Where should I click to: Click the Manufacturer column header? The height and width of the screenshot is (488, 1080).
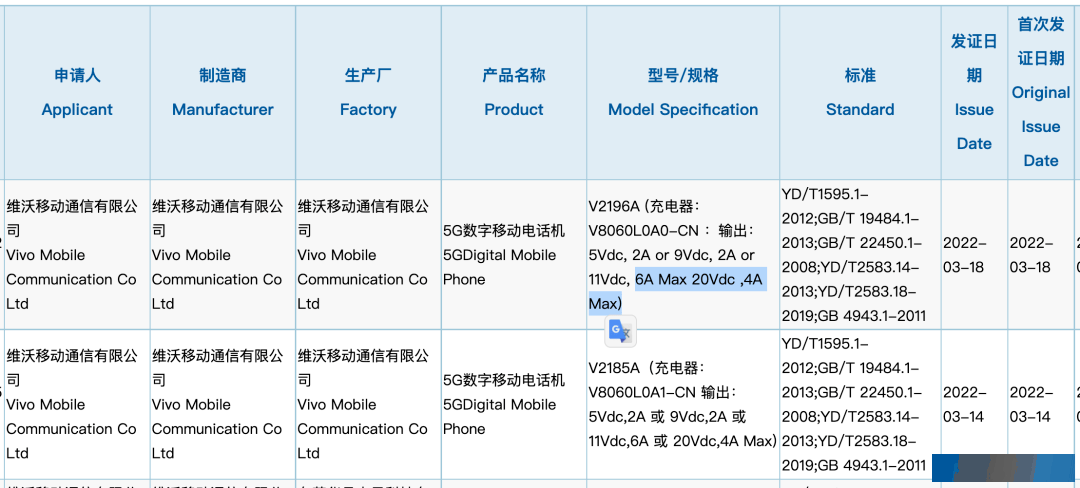222,93
